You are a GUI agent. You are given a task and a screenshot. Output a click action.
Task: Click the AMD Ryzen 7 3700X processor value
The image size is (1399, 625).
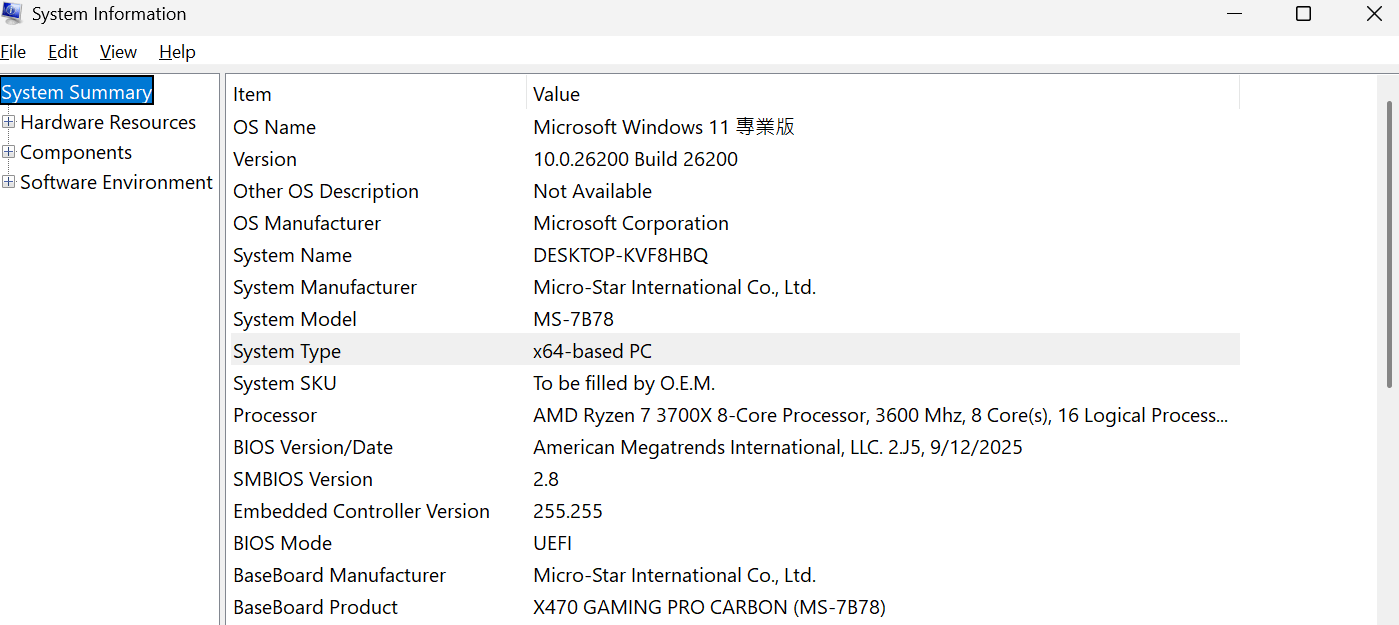pos(881,415)
